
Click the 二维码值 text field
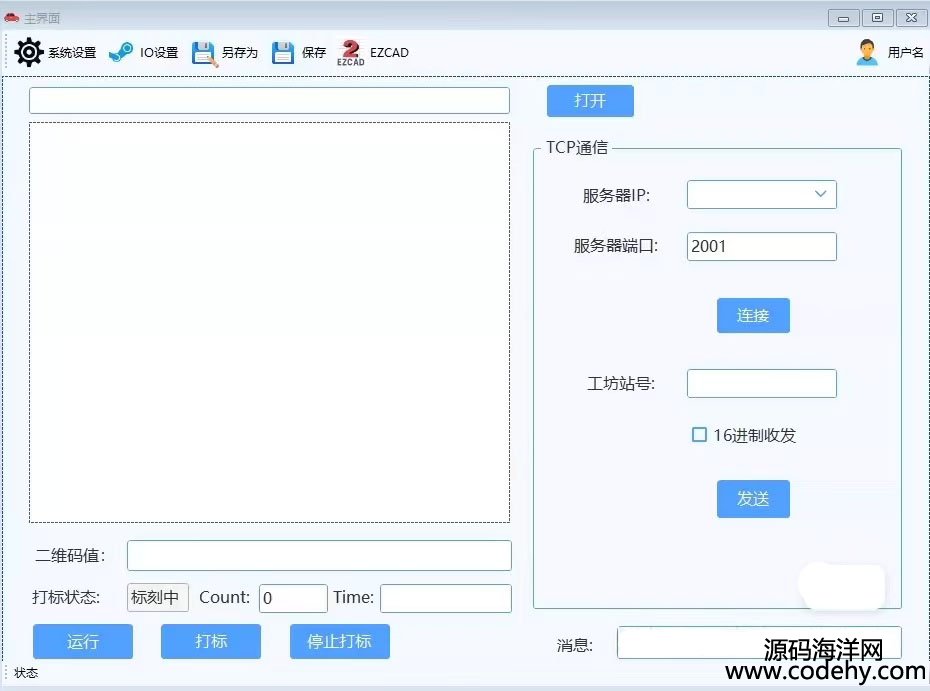click(319, 555)
